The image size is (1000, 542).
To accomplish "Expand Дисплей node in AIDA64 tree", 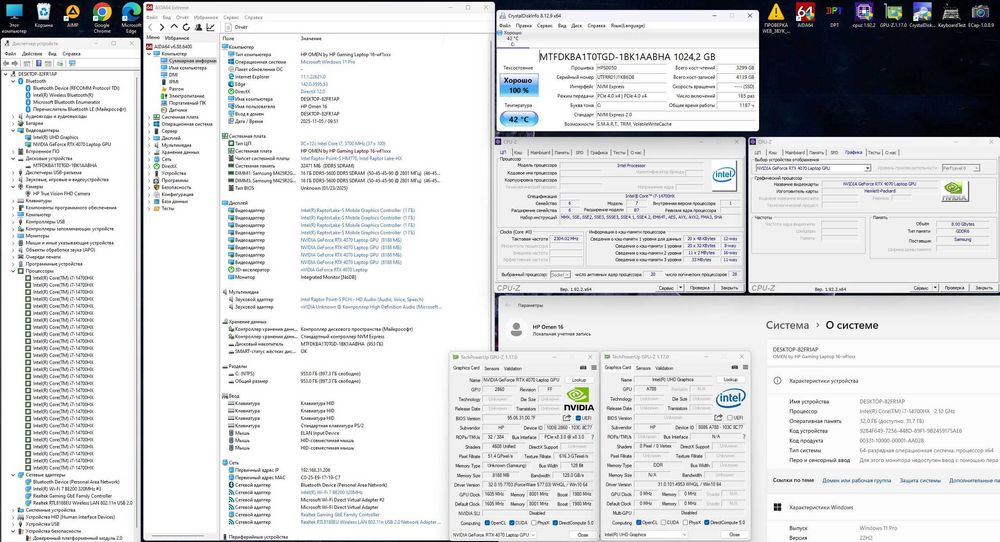I will click(x=149, y=138).
